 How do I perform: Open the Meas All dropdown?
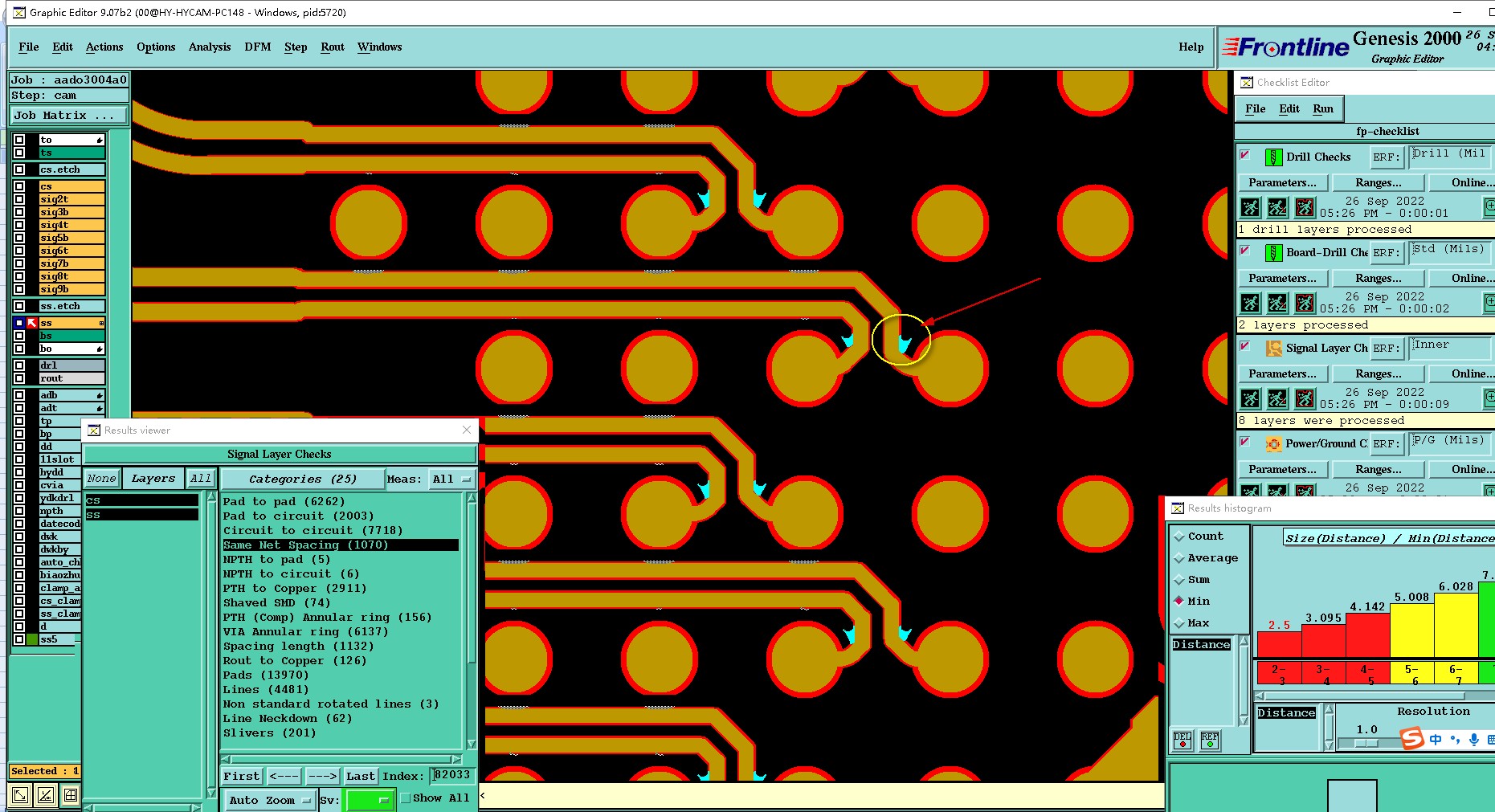click(x=452, y=479)
